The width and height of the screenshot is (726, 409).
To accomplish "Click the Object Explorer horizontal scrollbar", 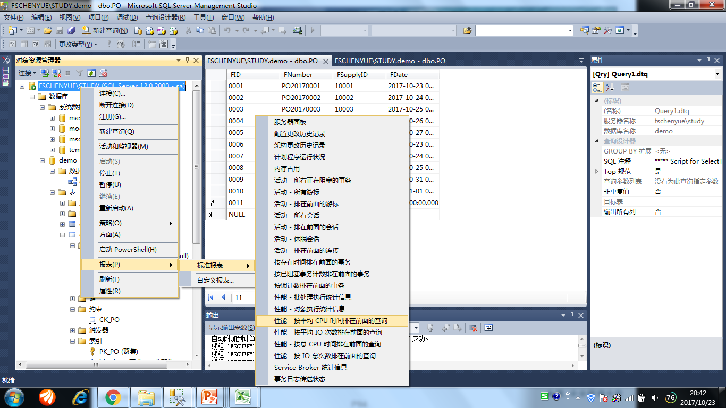I will (104, 365).
